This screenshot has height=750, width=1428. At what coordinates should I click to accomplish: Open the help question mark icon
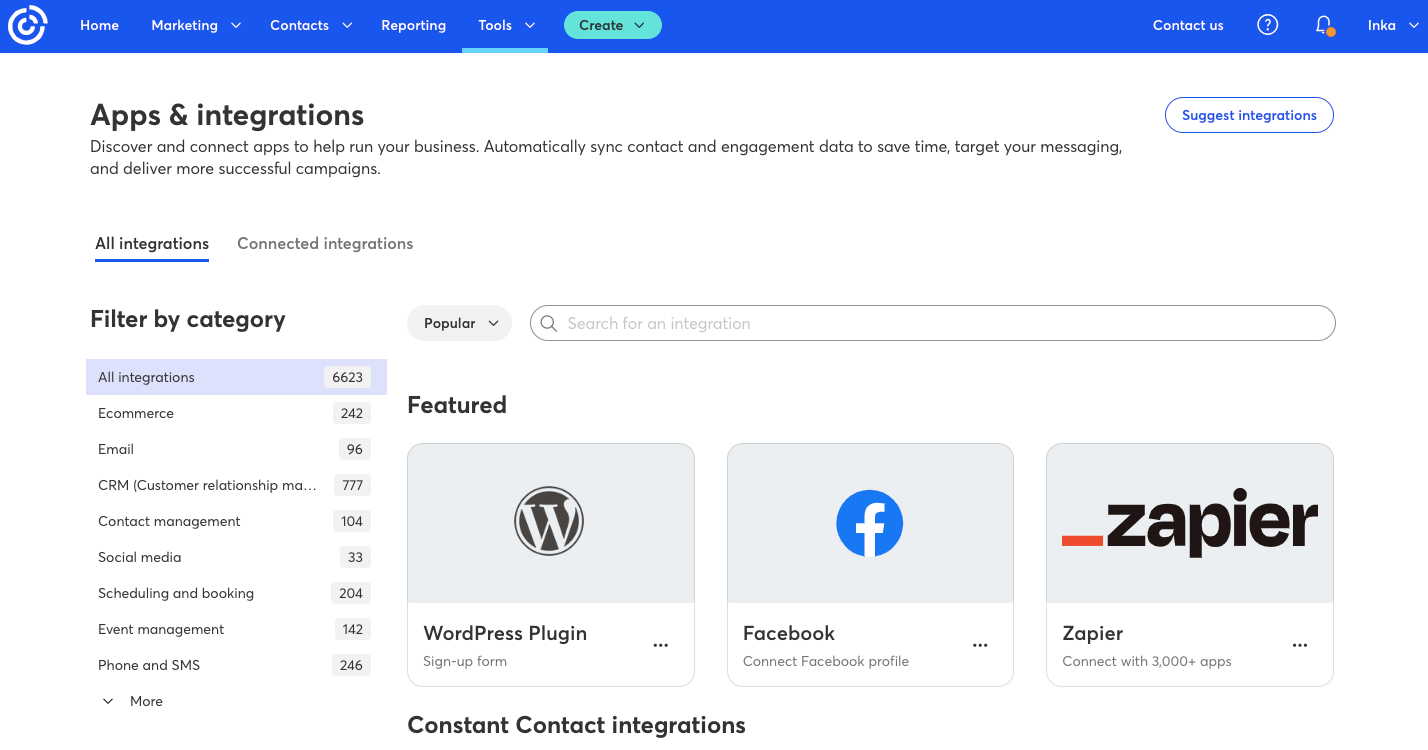click(1268, 25)
